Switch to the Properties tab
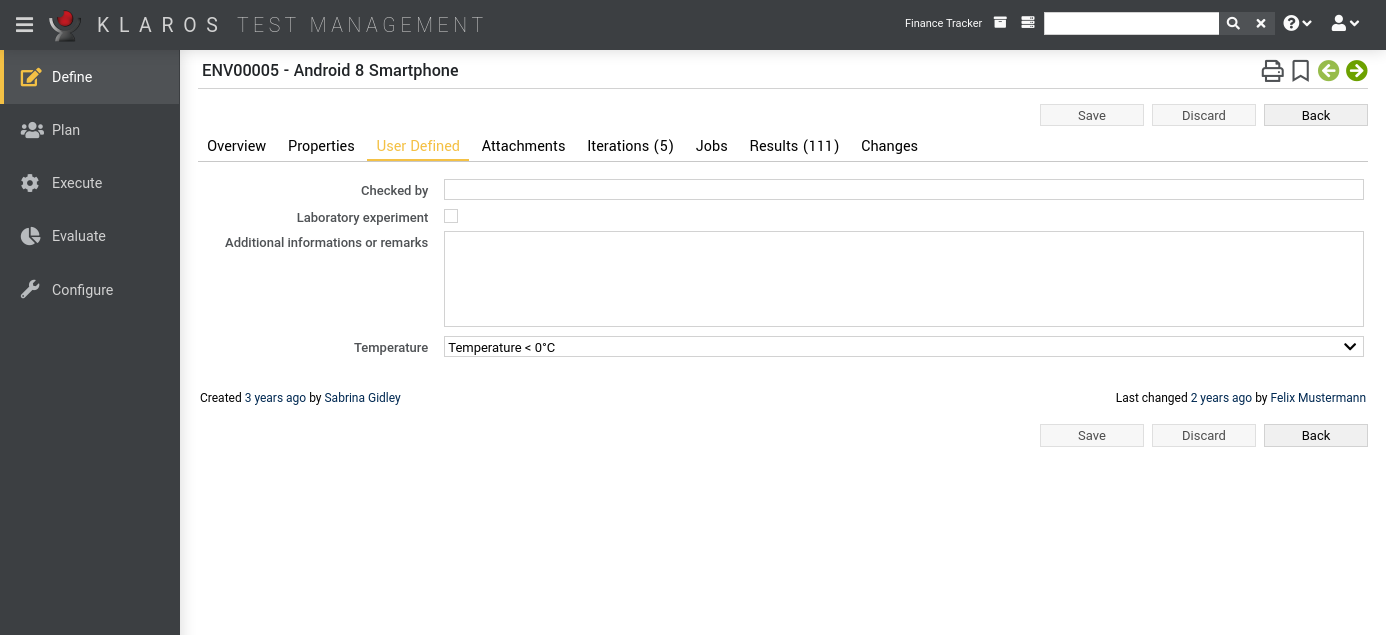This screenshot has height=635, width=1386. pyautogui.click(x=321, y=146)
